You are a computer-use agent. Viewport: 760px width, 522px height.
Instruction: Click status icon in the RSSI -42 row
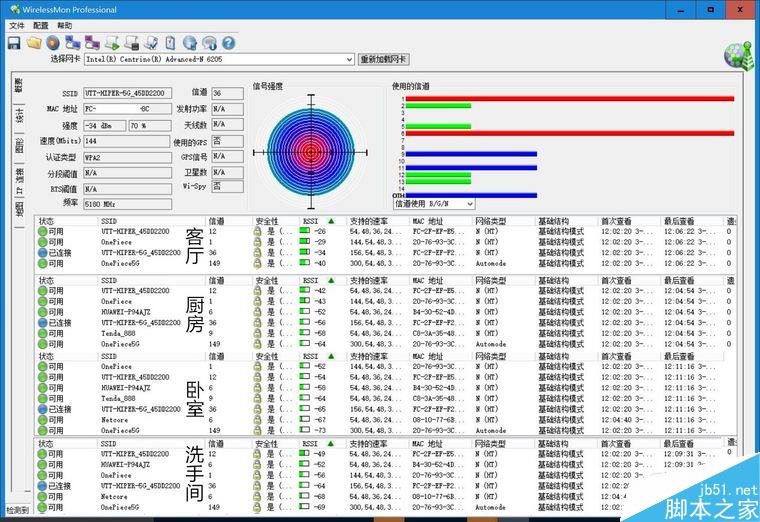pos(43,291)
